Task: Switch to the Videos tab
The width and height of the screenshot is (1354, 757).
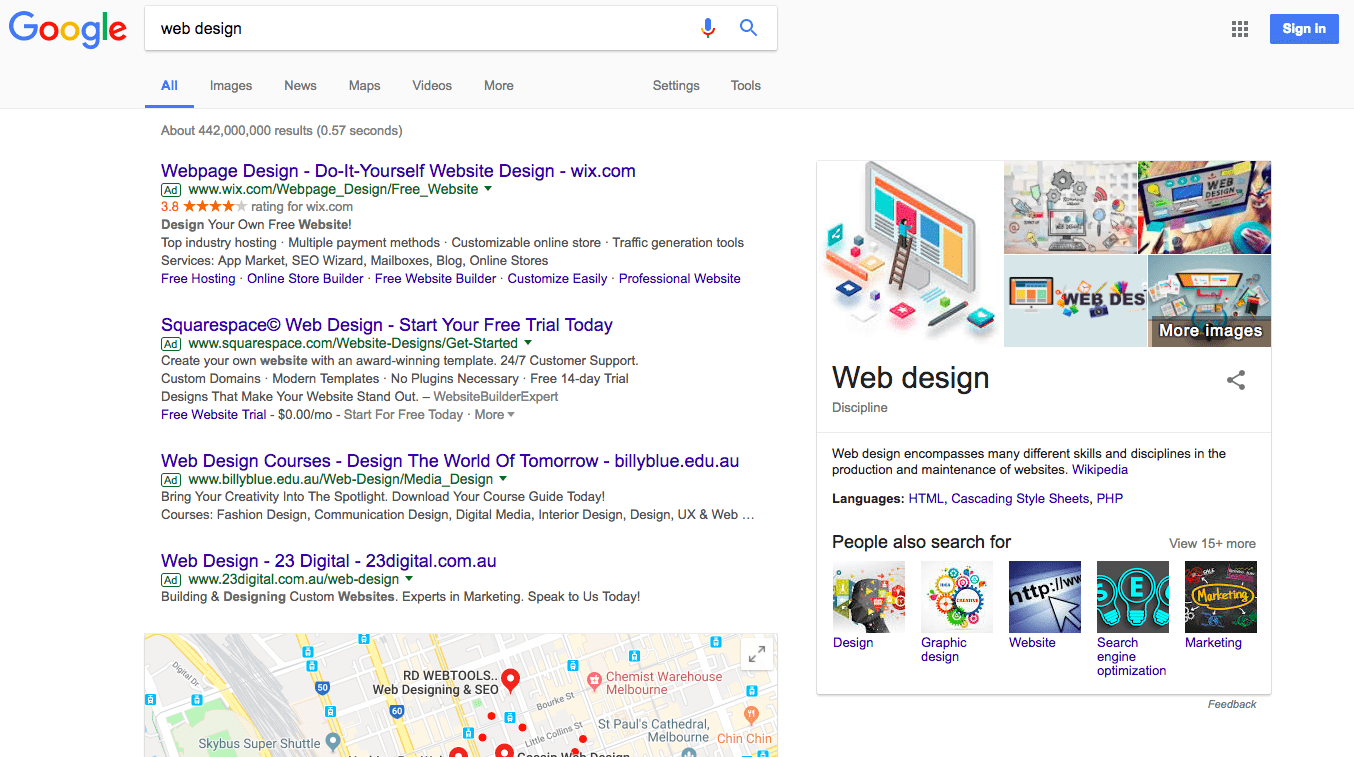Action: coord(432,86)
